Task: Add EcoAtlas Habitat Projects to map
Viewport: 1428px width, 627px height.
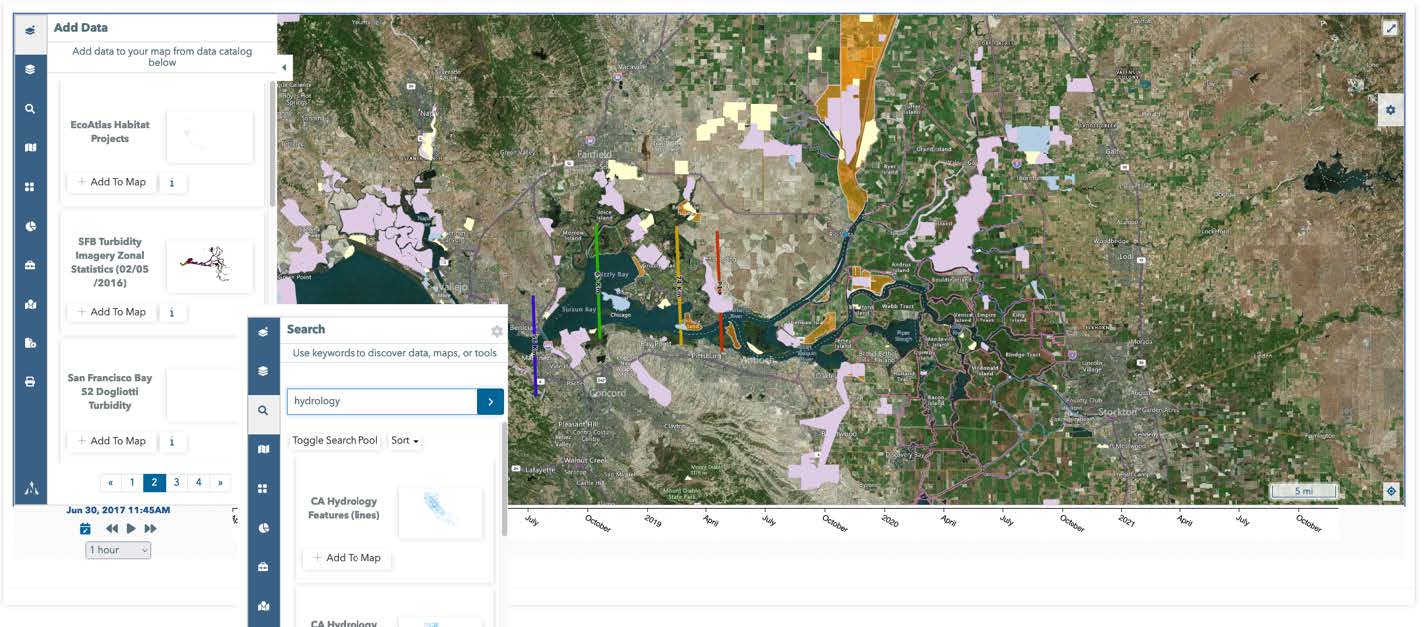Action: [112, 182]
